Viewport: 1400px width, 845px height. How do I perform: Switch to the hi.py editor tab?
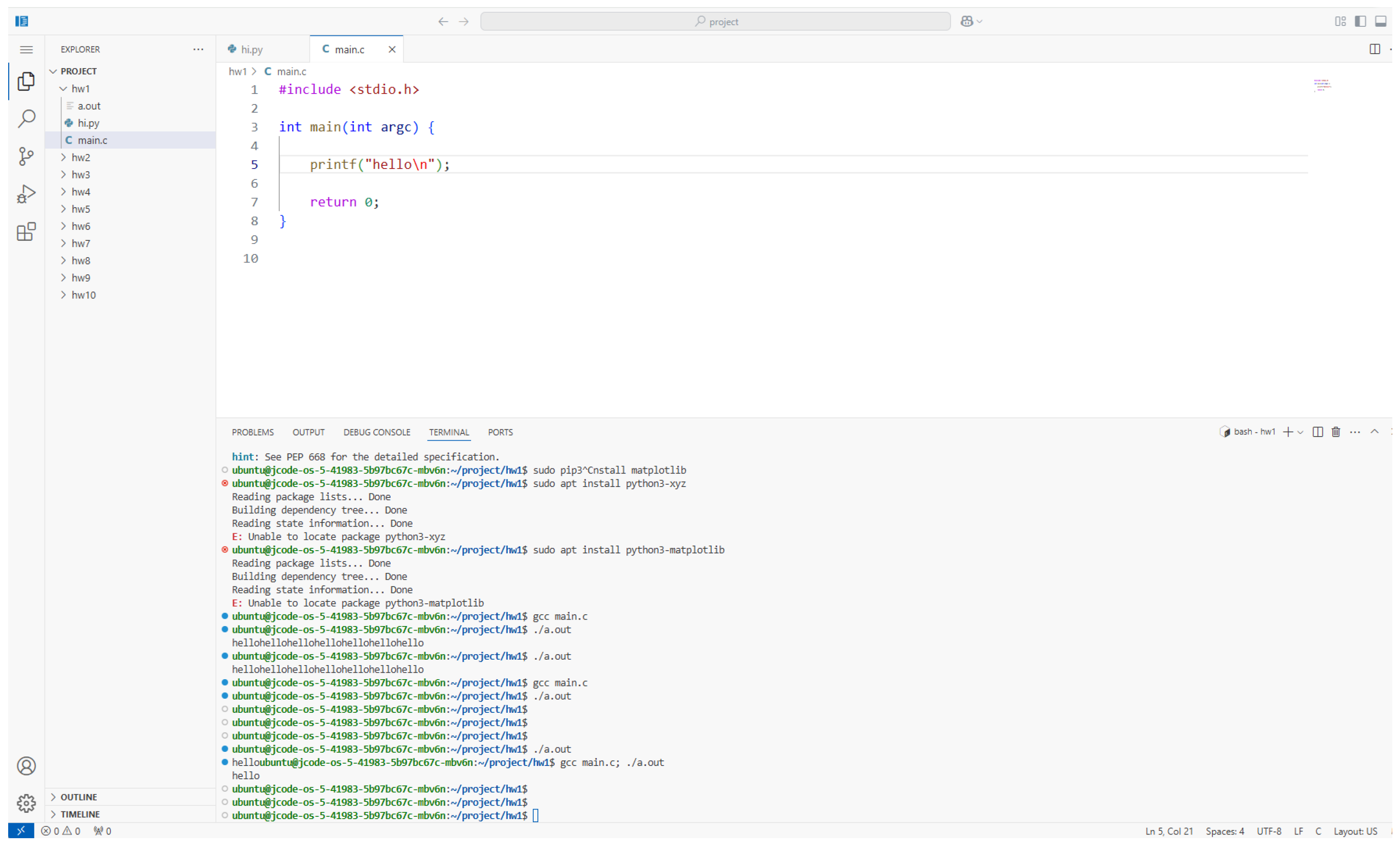[x=252, y=50]
